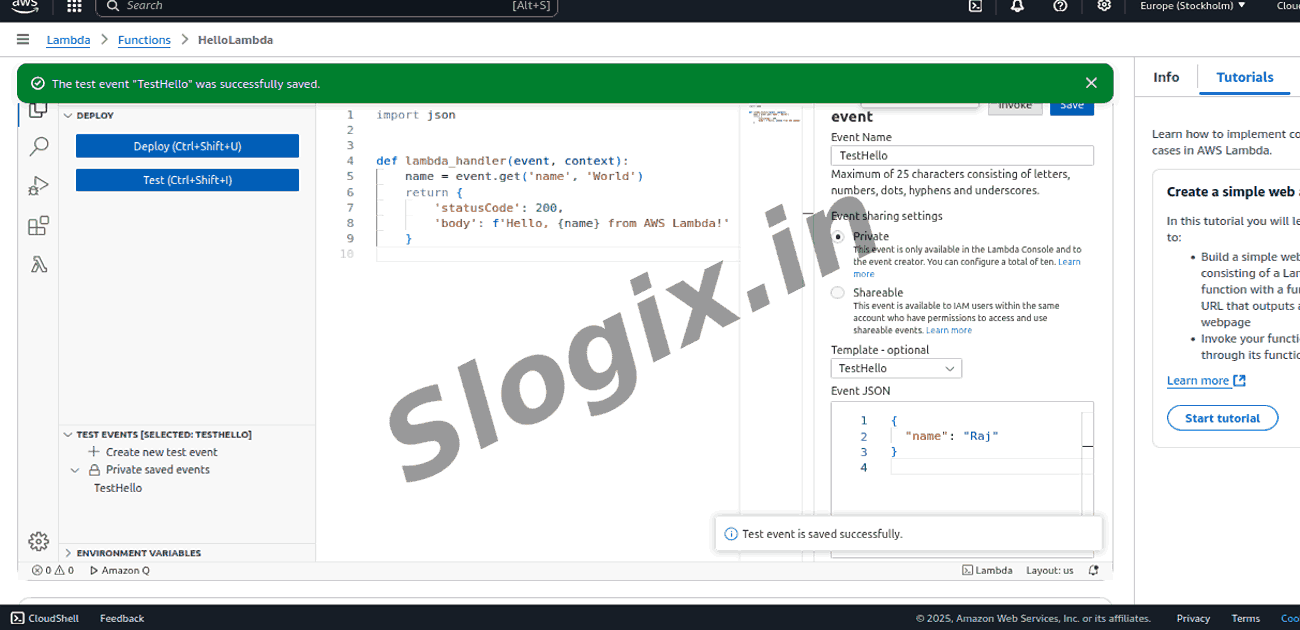Open the AWS Lambda sidebar panel icon
Viewport: 1300px width, 630px height.
click(38, 264)
